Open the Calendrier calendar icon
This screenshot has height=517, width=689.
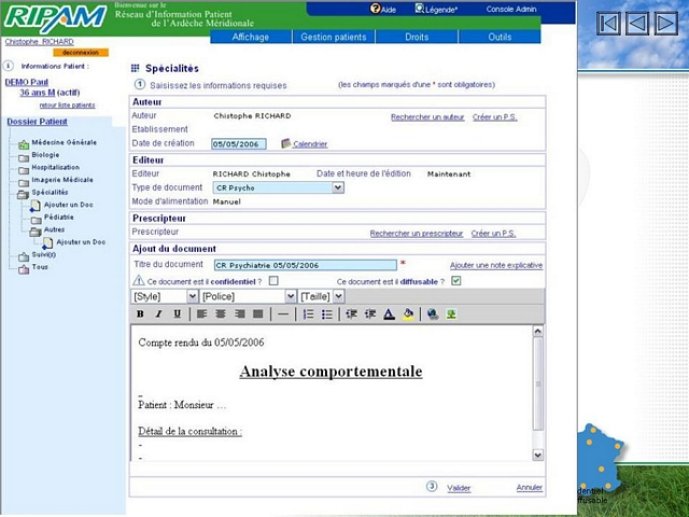tap(286, 143)
